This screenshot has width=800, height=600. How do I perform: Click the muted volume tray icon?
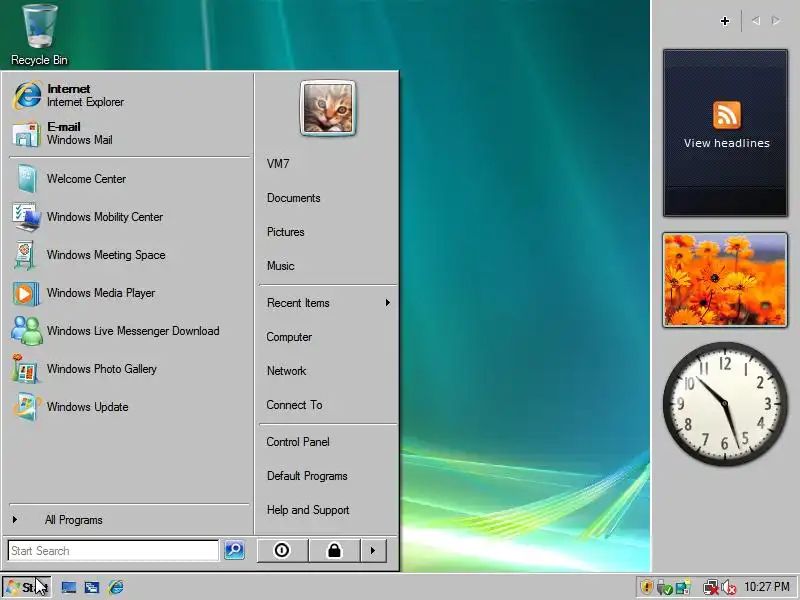pos(729,588)
